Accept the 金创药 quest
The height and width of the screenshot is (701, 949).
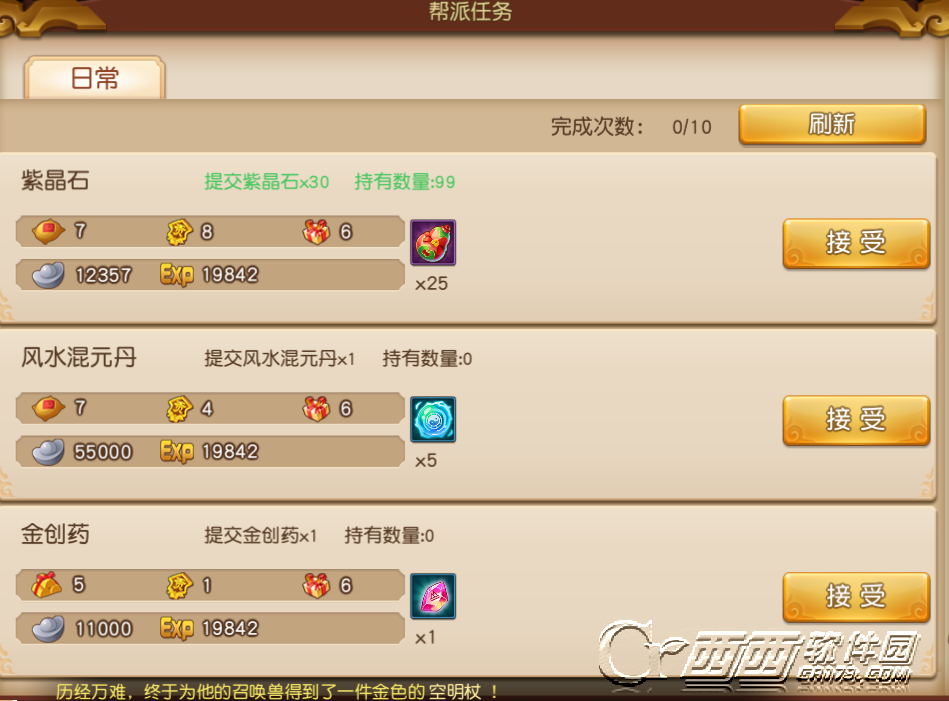coord(856,597)
